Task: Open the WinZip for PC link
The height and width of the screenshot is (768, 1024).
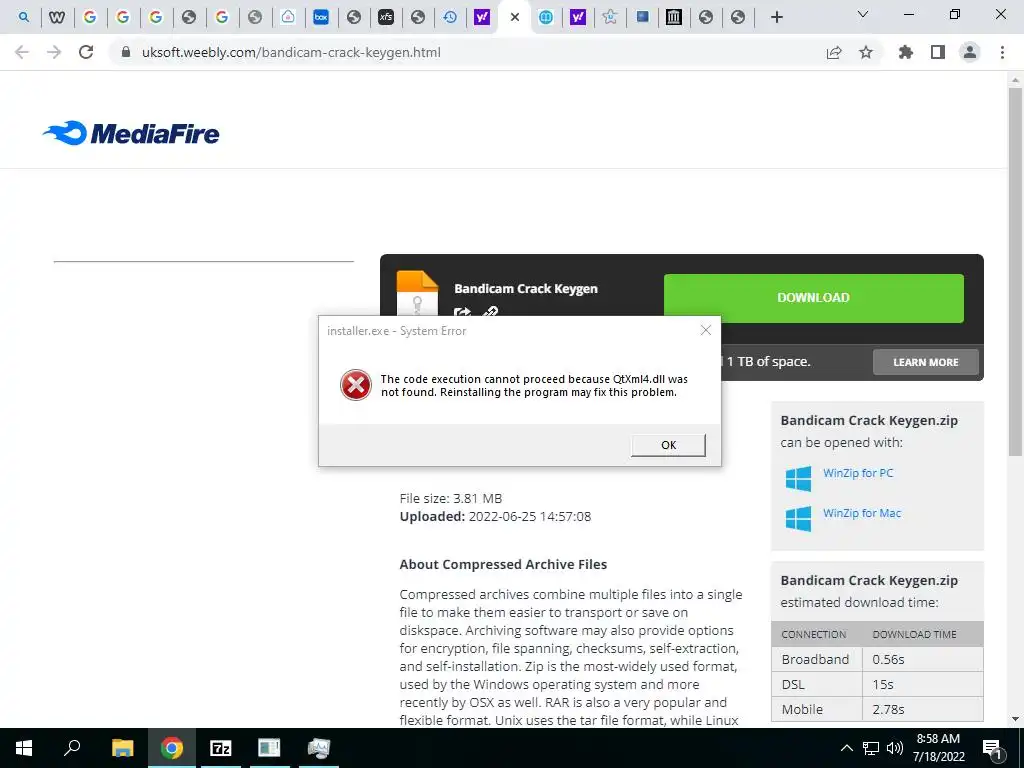Action: (857, 473)
